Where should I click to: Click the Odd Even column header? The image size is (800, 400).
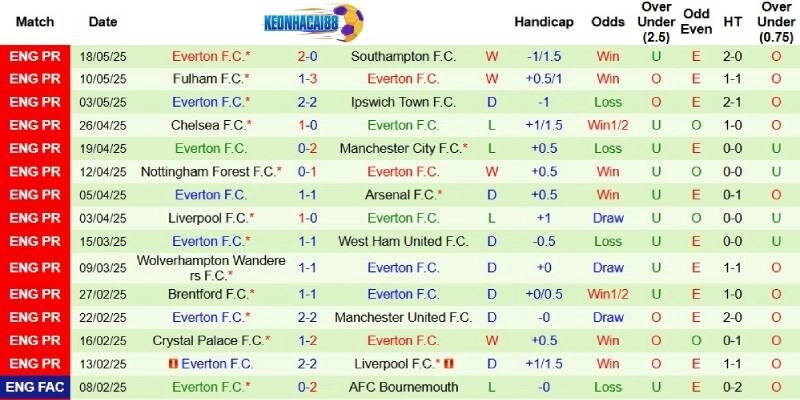pos(697,21)
